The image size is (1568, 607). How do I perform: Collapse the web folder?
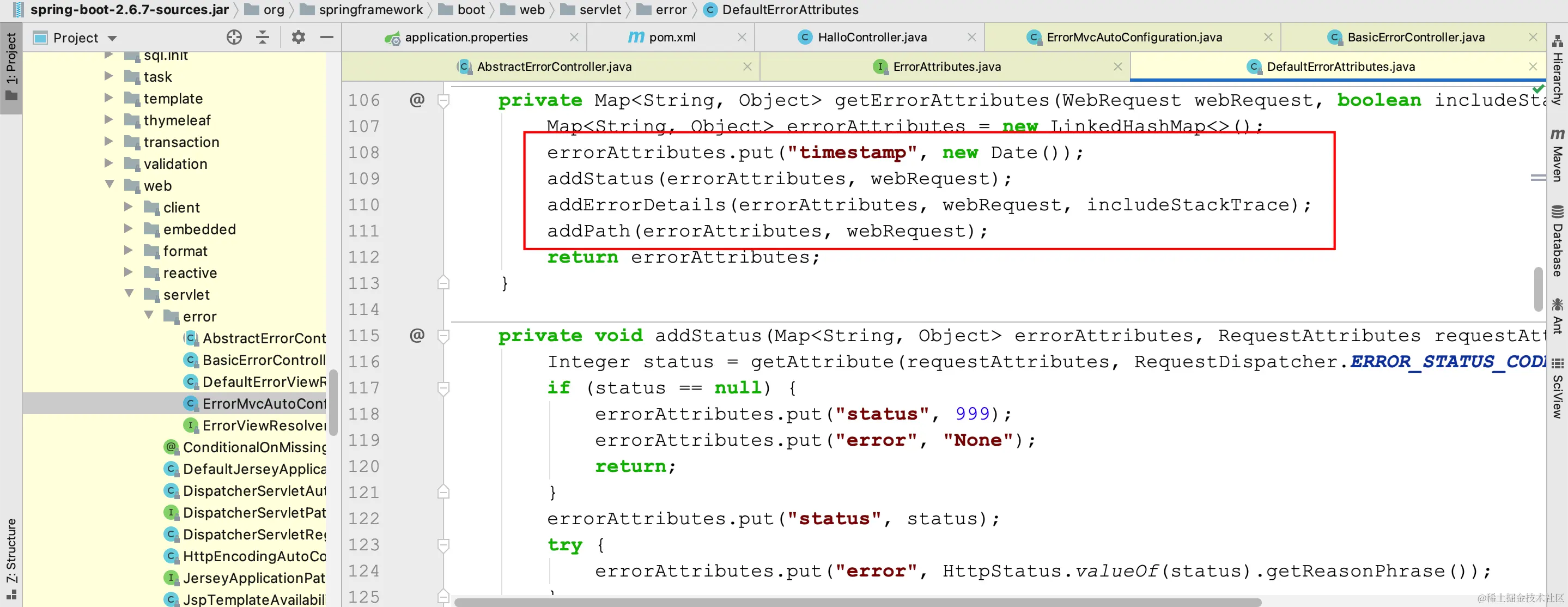tap(110, 185)
